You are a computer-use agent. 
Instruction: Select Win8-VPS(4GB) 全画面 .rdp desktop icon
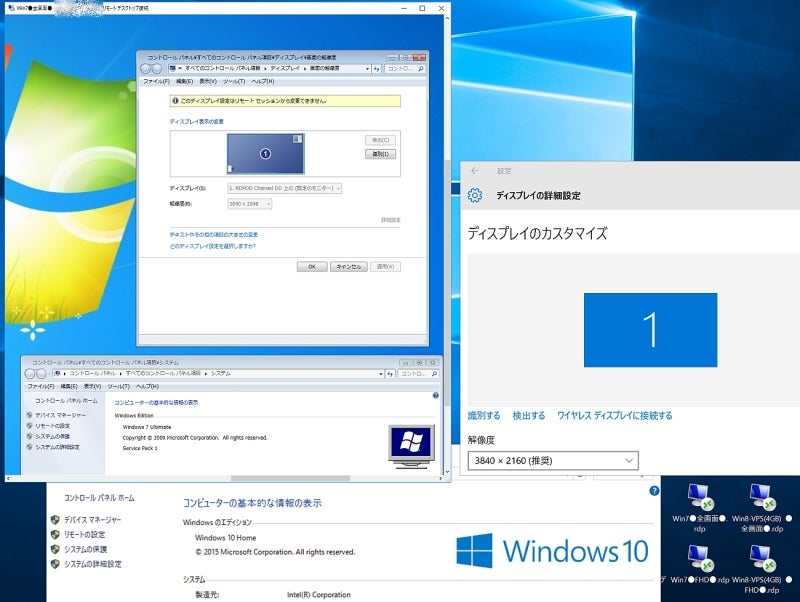pyautogui.click(x=762, y=508)
